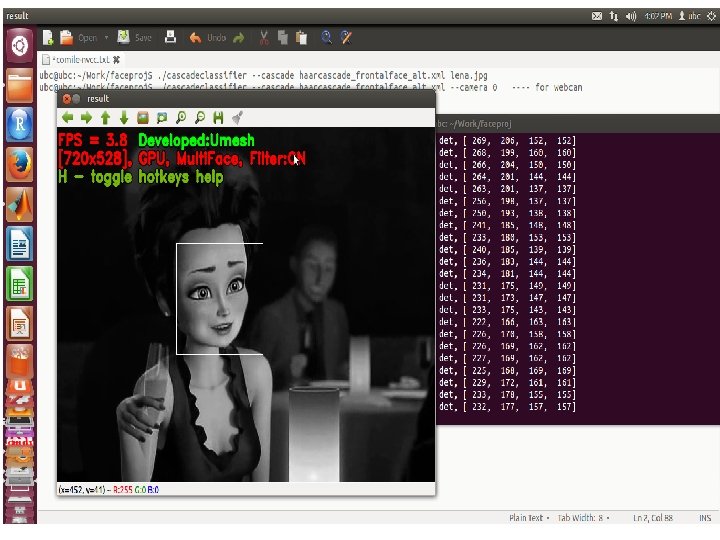Open the sound volume indicator
Screen dimensions: 720x540
coord(631,16)
